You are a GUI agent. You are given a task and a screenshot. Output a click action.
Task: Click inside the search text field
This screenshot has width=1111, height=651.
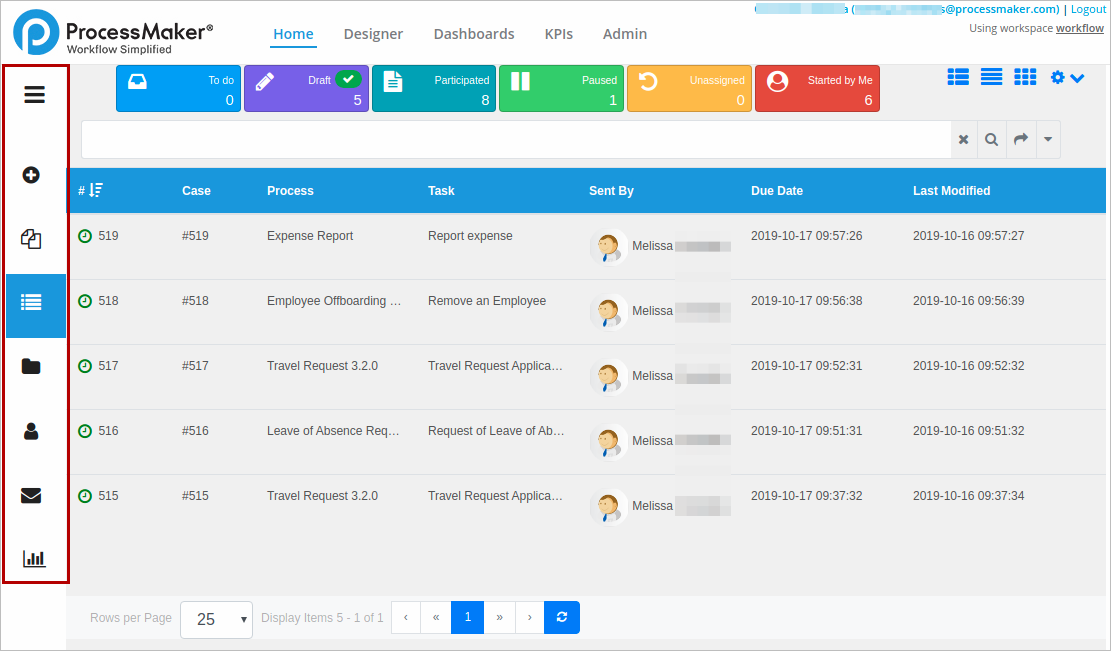515,140
